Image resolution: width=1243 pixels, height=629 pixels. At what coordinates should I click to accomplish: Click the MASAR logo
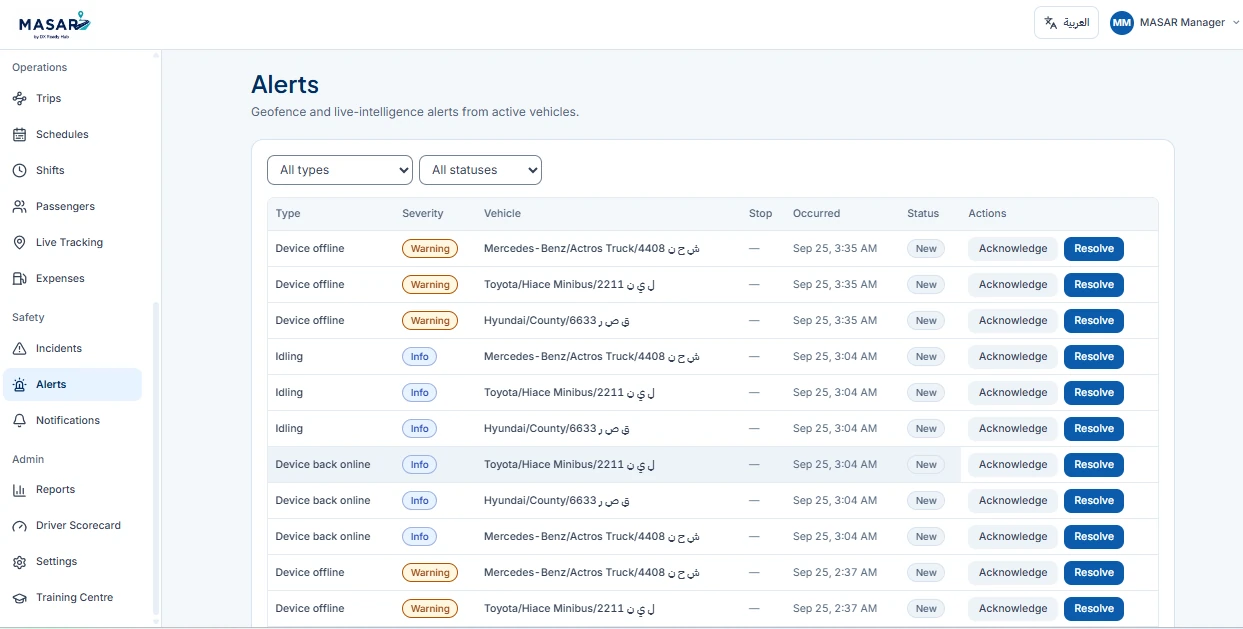[x=54, y=23]
